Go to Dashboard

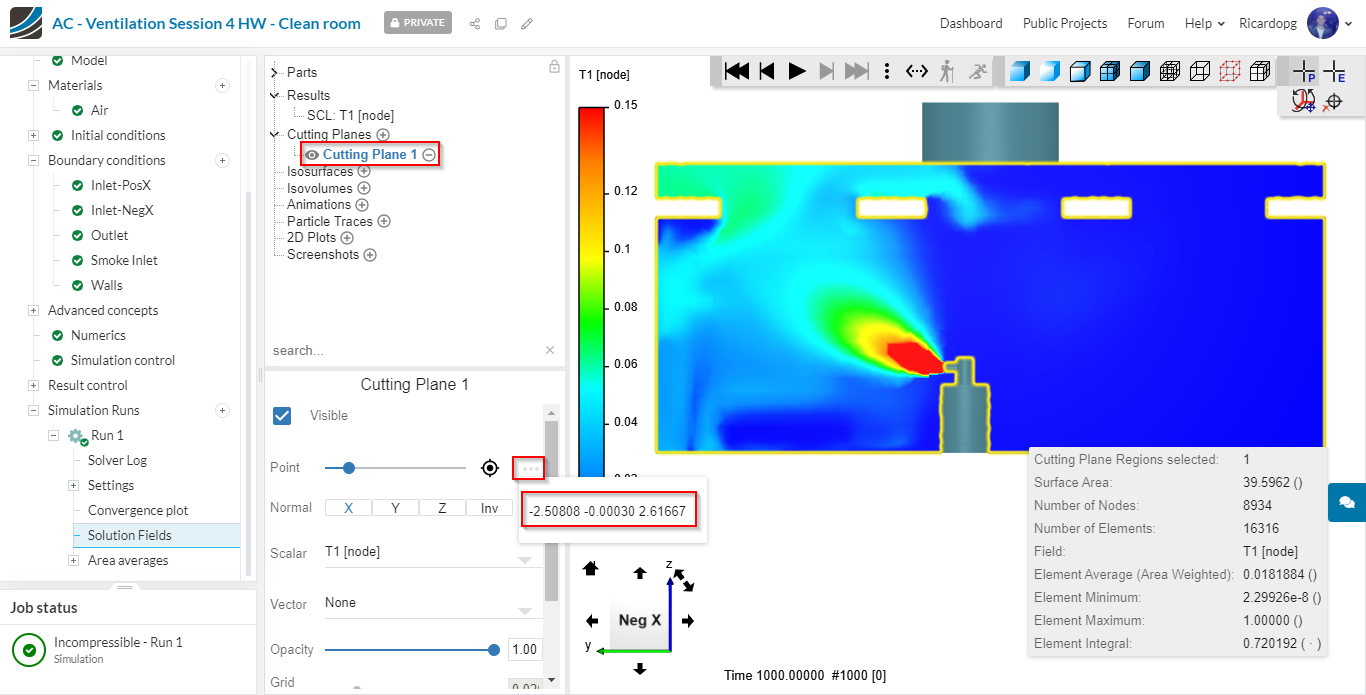pos(971,23)
